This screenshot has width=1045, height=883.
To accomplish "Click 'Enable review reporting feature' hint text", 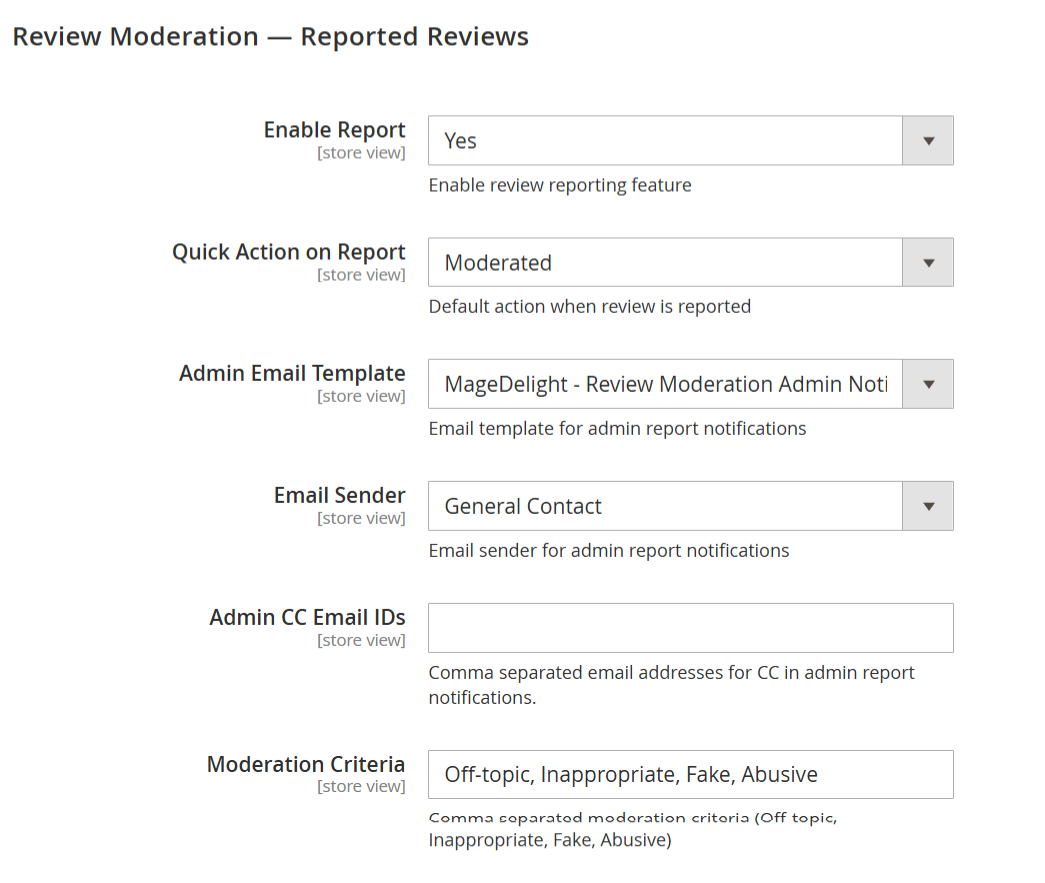I will click(x=560, y=185).
